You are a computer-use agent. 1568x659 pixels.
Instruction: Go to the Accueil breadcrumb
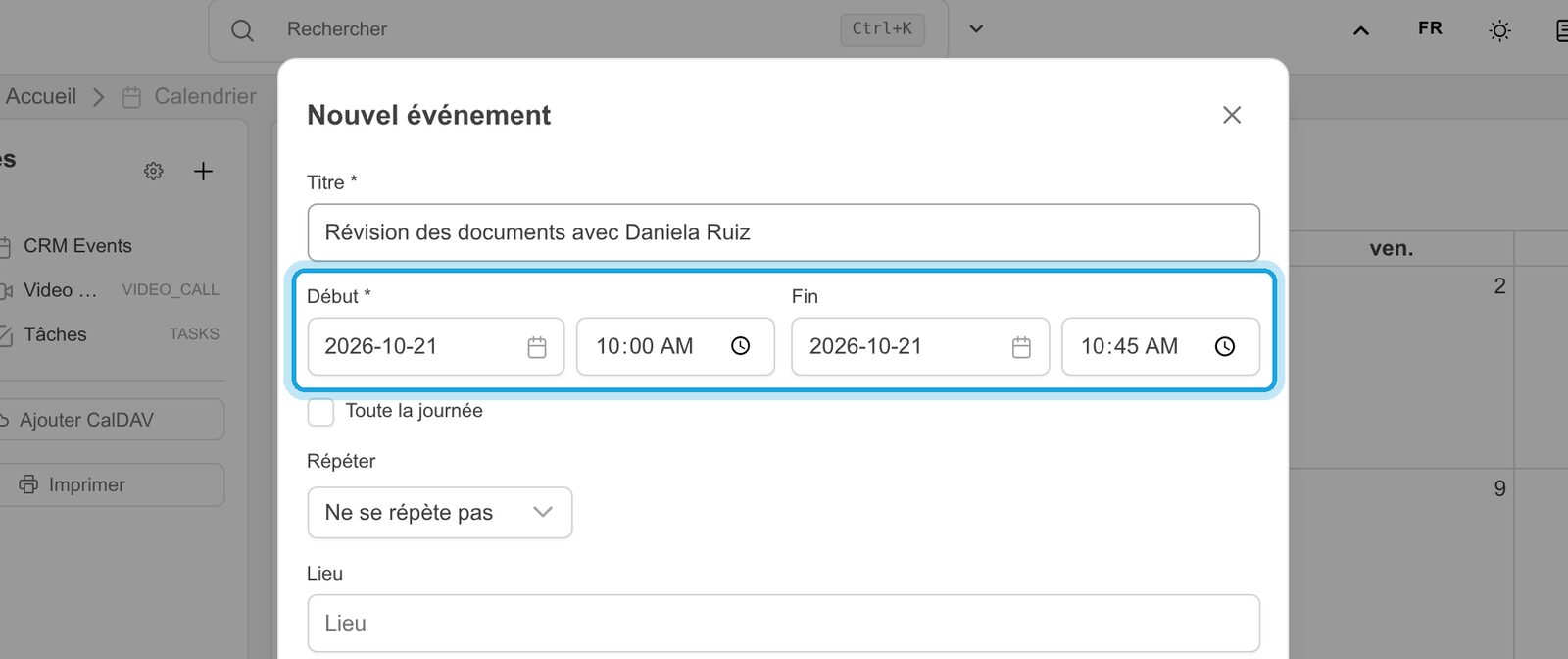(41, 96)
